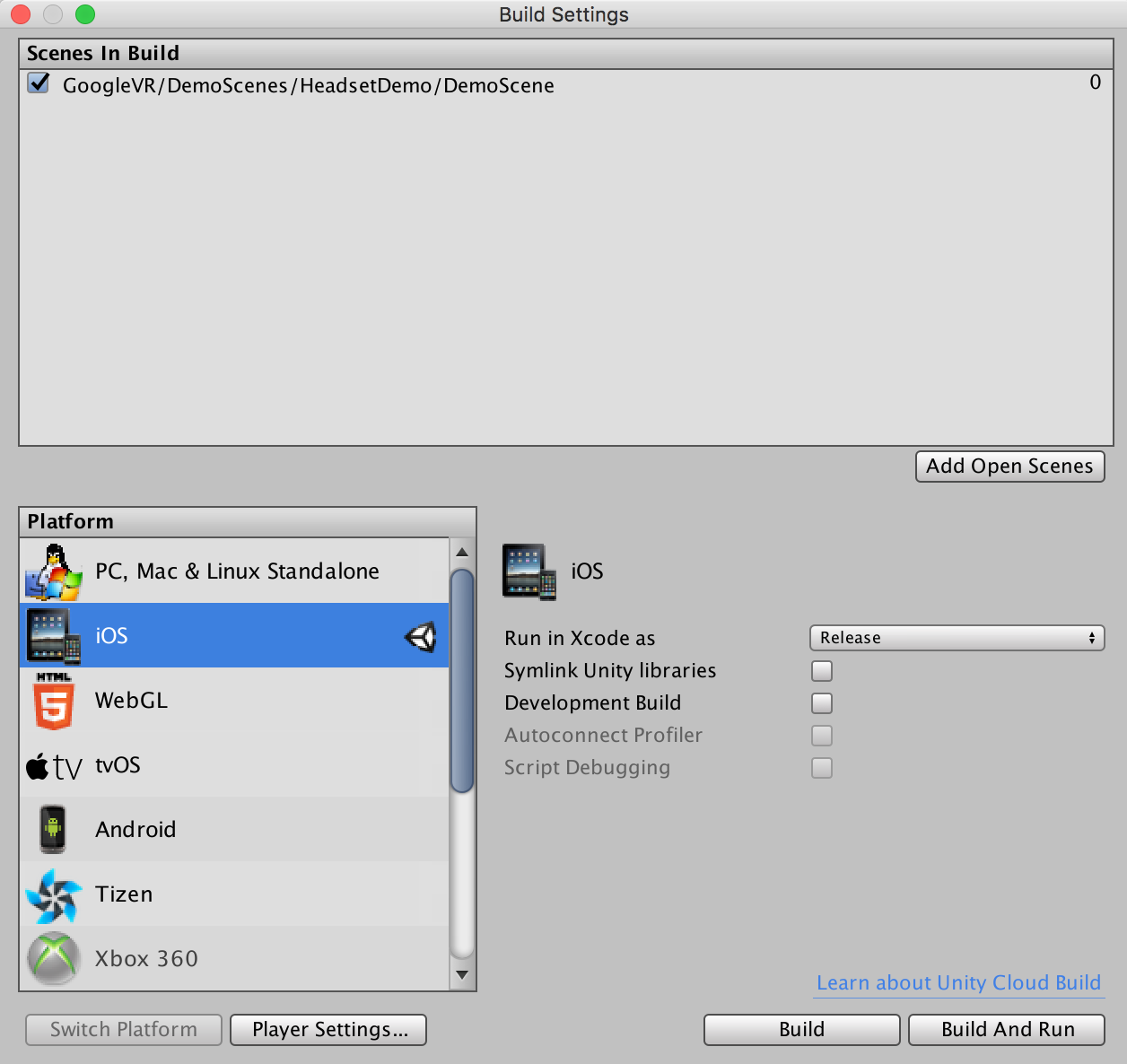Toggle the Script Debugging checkbox
The image size is (1127, 1064).
tap(822, 768)
